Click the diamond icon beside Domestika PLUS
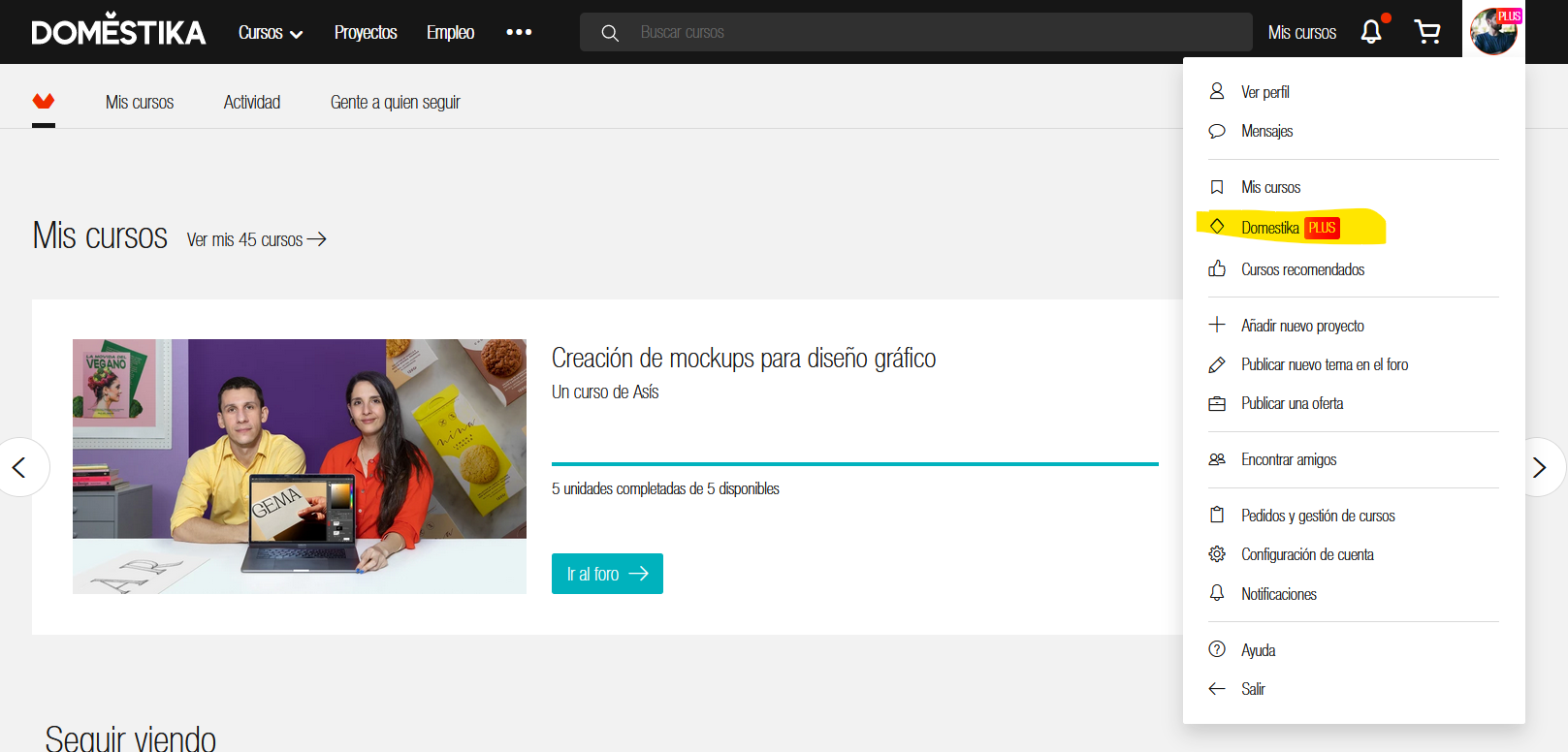The height and width of the screenshot is (752, 1568). click(1217, 226)
